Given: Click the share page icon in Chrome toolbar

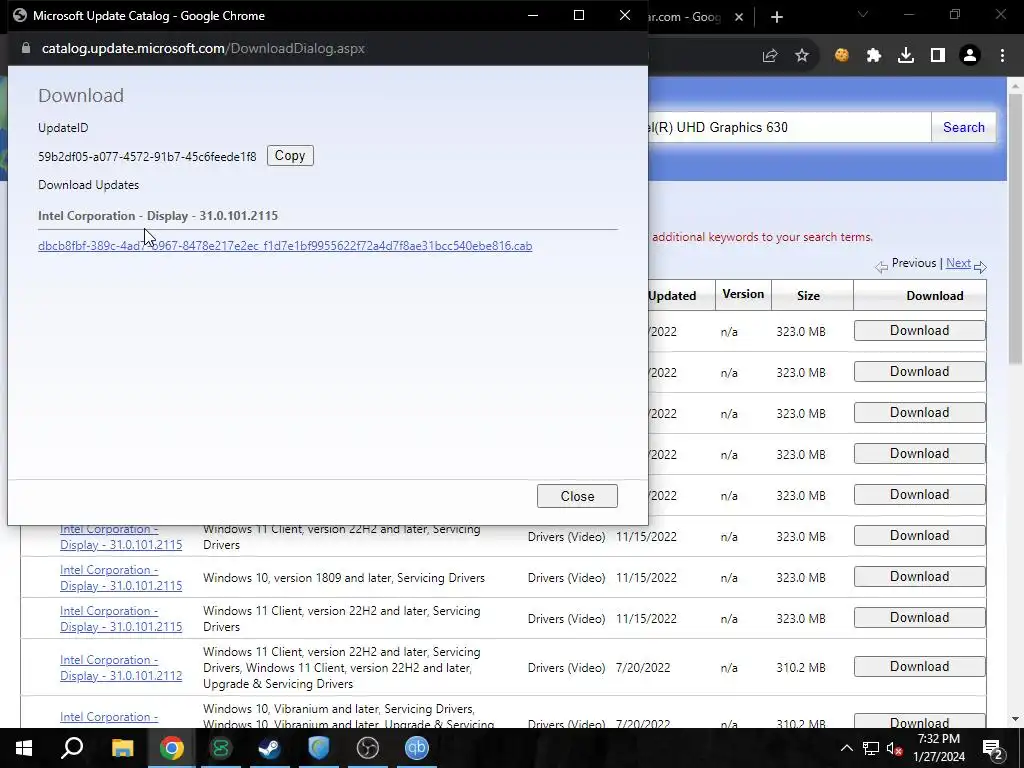Looking at the screenshot, I should (x=770, y=56).
